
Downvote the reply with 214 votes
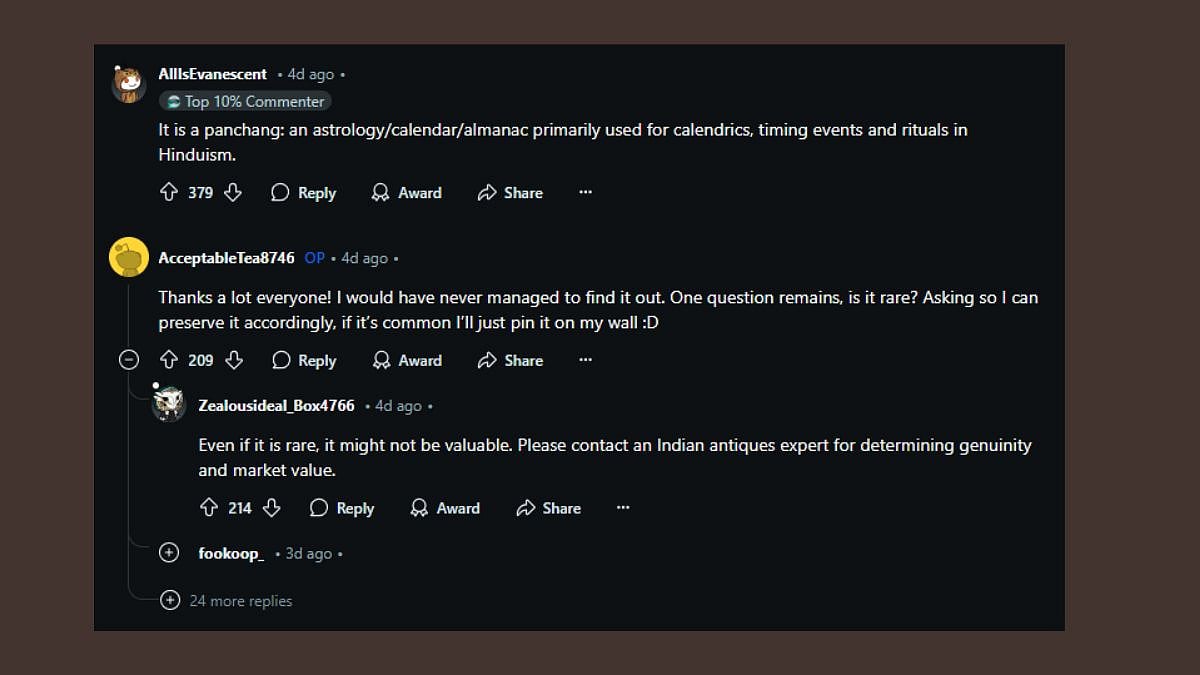coord(272,508)
